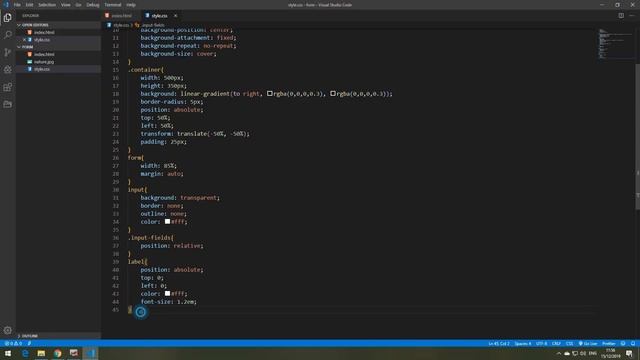
Task: Open the Go menu
Action: pos(78,5)
